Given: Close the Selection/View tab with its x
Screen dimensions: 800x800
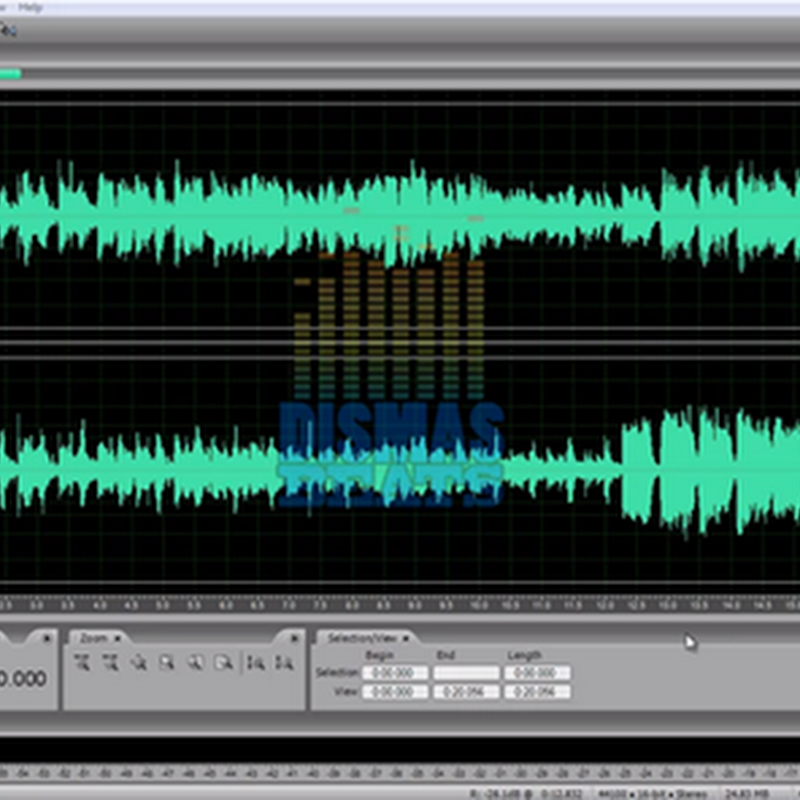Looking at the screenshot, I should pos(407,638).
